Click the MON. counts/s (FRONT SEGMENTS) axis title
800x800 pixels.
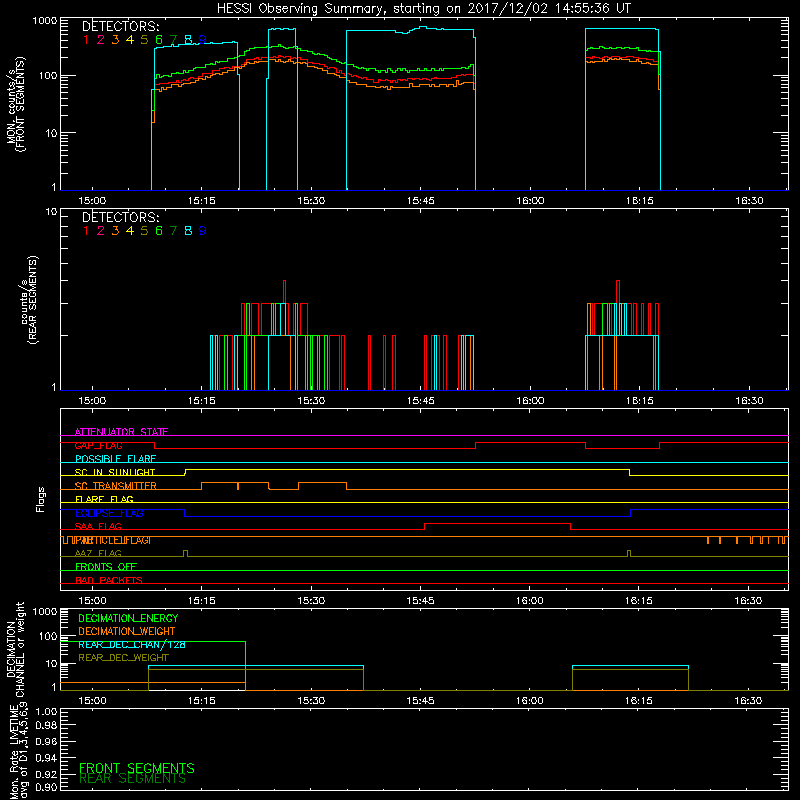pyautogui.click(x=15, y=104)
